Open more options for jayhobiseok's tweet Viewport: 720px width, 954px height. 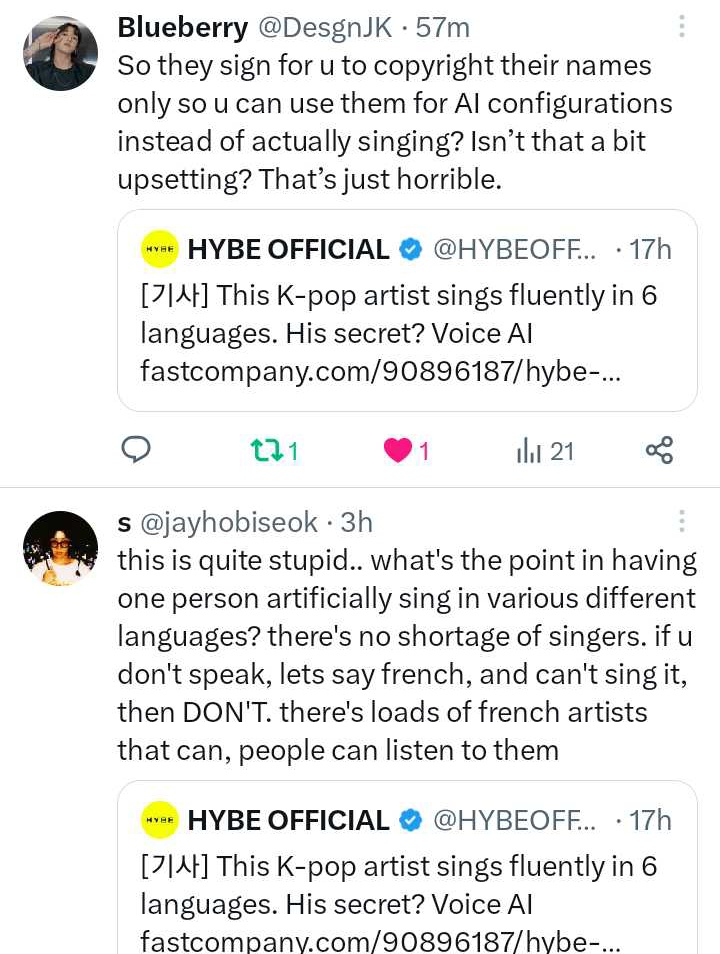click(x=682, y=521)
